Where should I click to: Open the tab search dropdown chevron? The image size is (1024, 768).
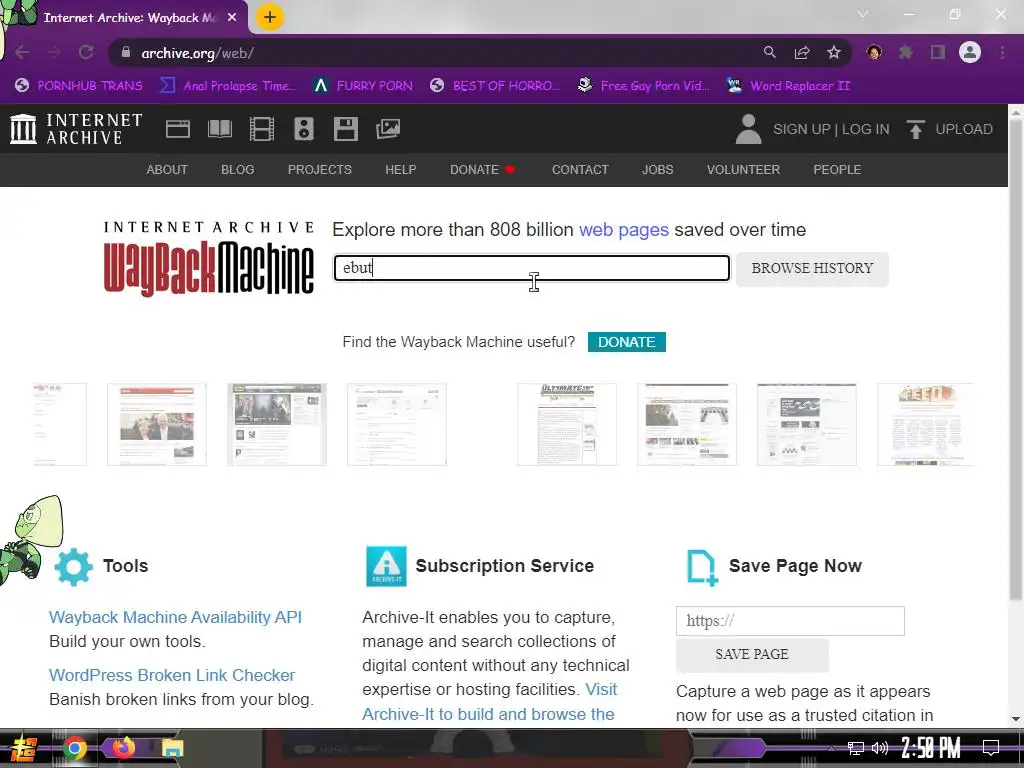click(x=863, y=14)
